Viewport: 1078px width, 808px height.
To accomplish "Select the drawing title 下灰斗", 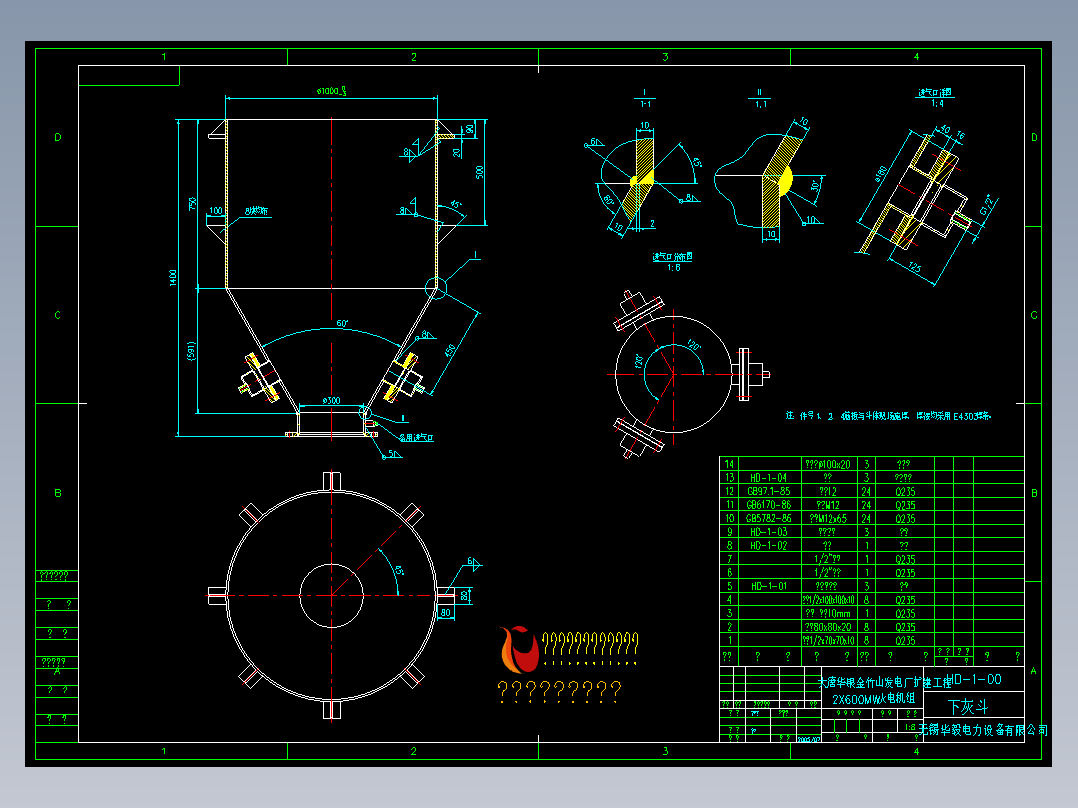I will (968, 706).
